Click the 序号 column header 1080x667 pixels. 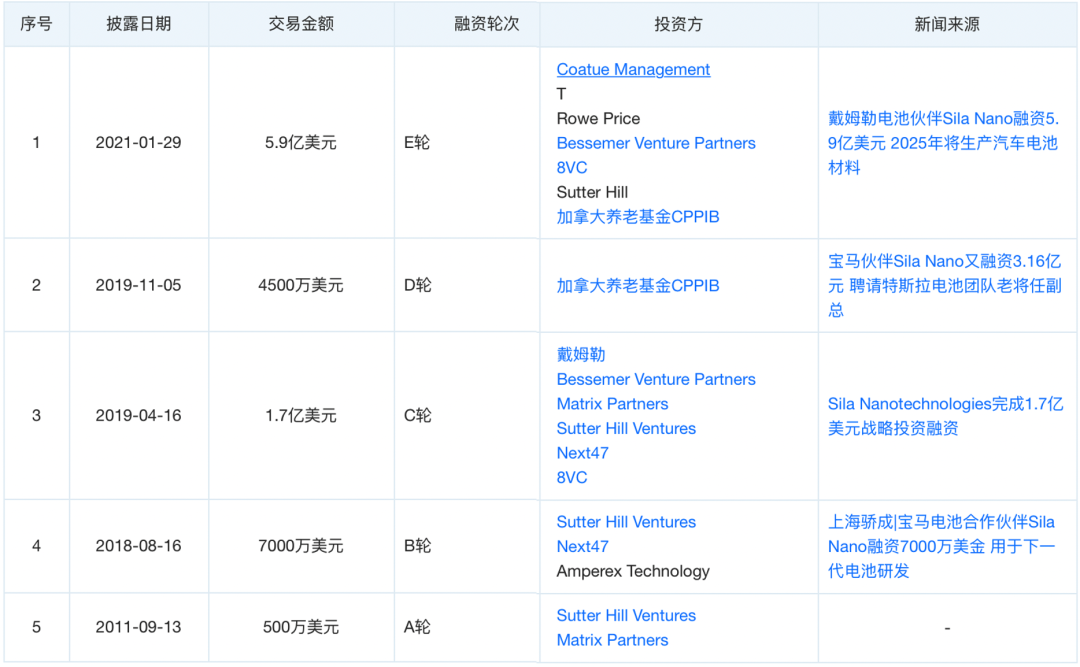click(x=37, y=24)
